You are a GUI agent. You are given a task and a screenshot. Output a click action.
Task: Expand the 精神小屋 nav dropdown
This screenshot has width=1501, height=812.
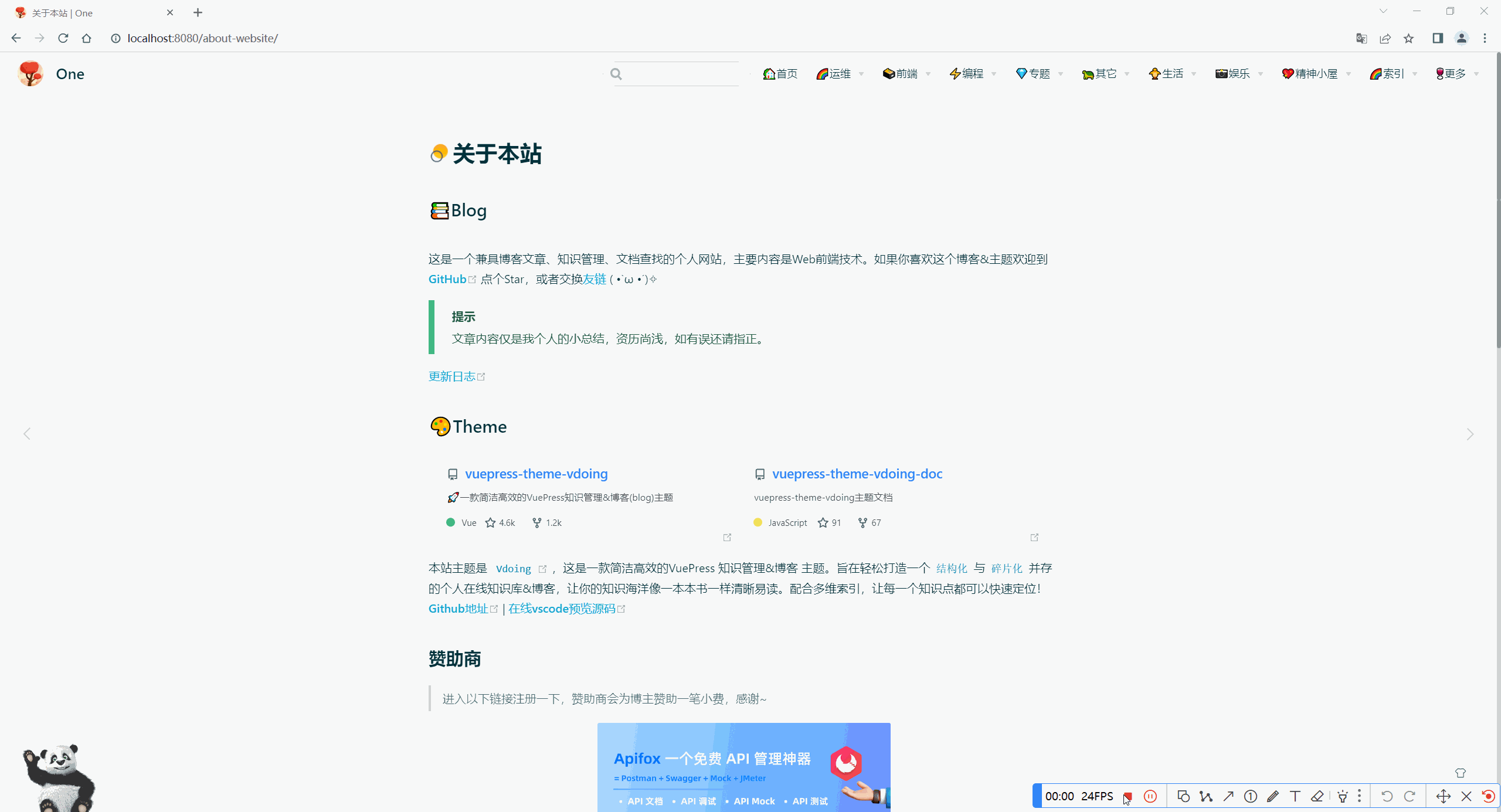point(1316,74)
